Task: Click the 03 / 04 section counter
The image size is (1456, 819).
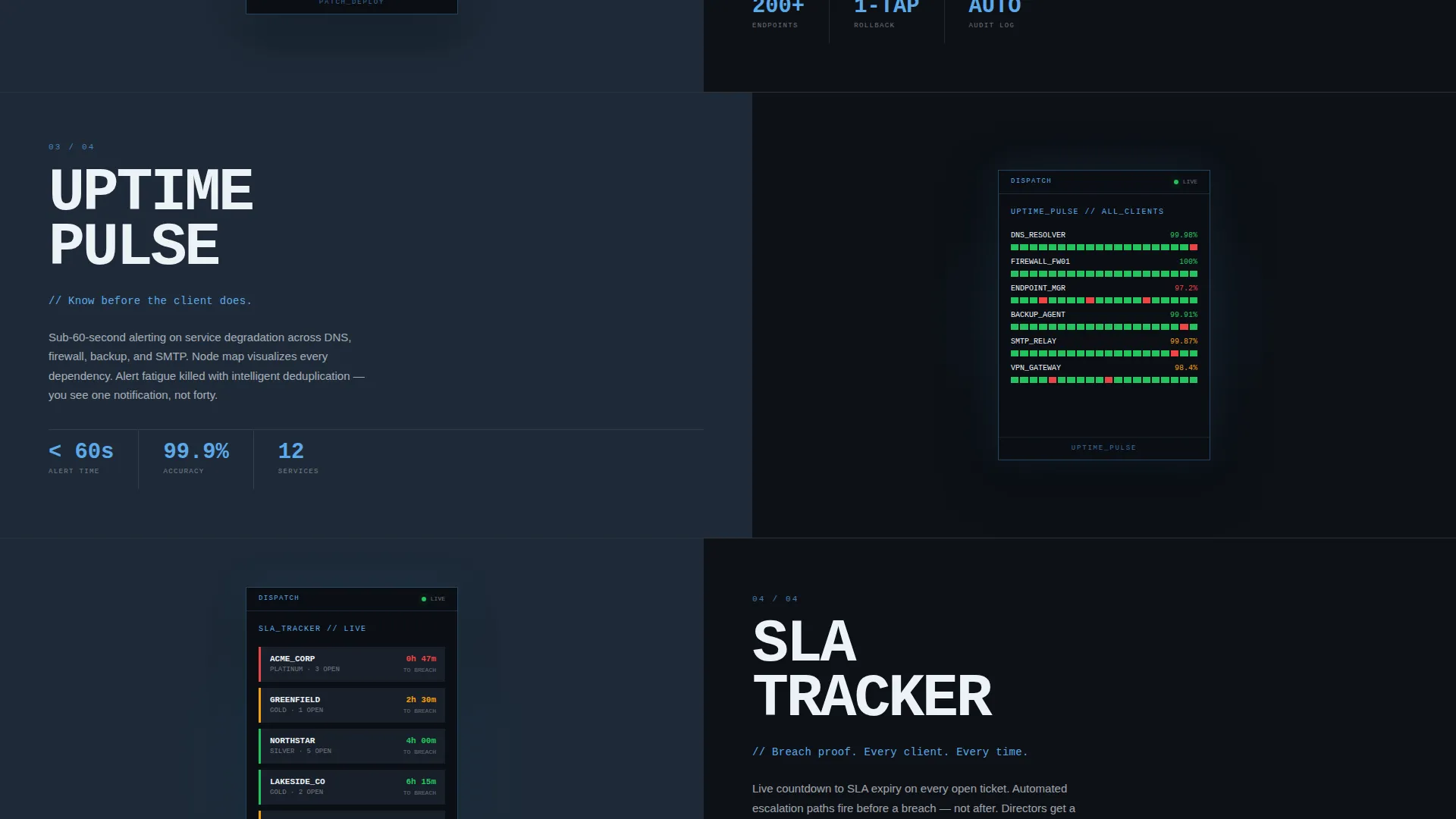Action: [x=71, y=147]
